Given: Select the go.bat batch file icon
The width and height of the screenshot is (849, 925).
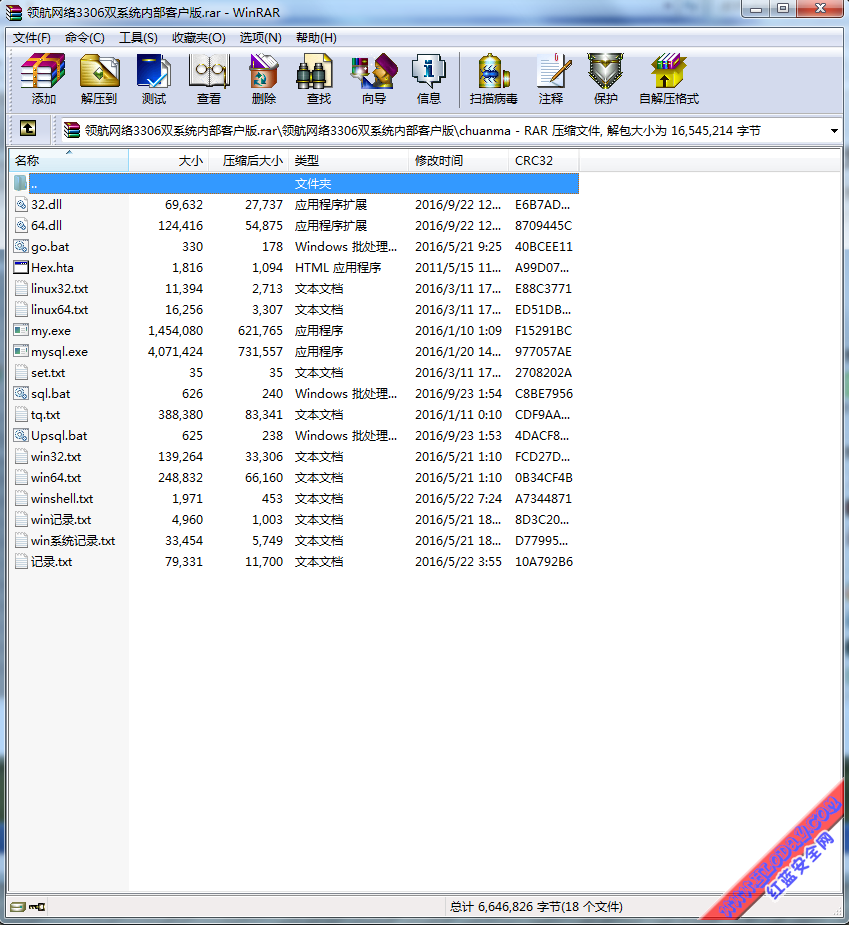Looking at the screenshot, I should click(21, 247).
